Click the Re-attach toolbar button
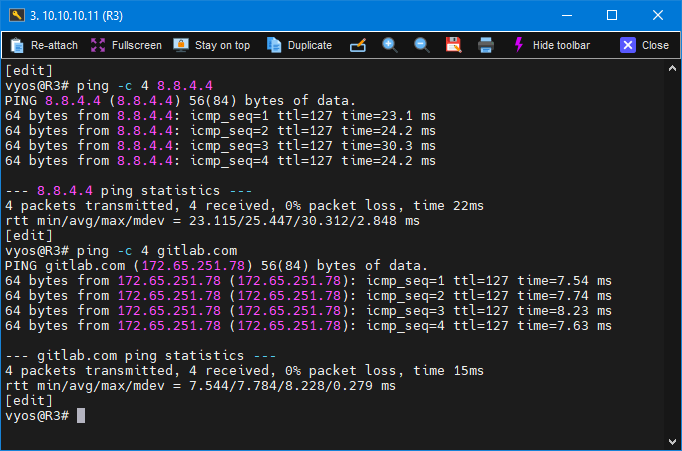The width and height of the screenshot is (682, 451). coord(44,45)
